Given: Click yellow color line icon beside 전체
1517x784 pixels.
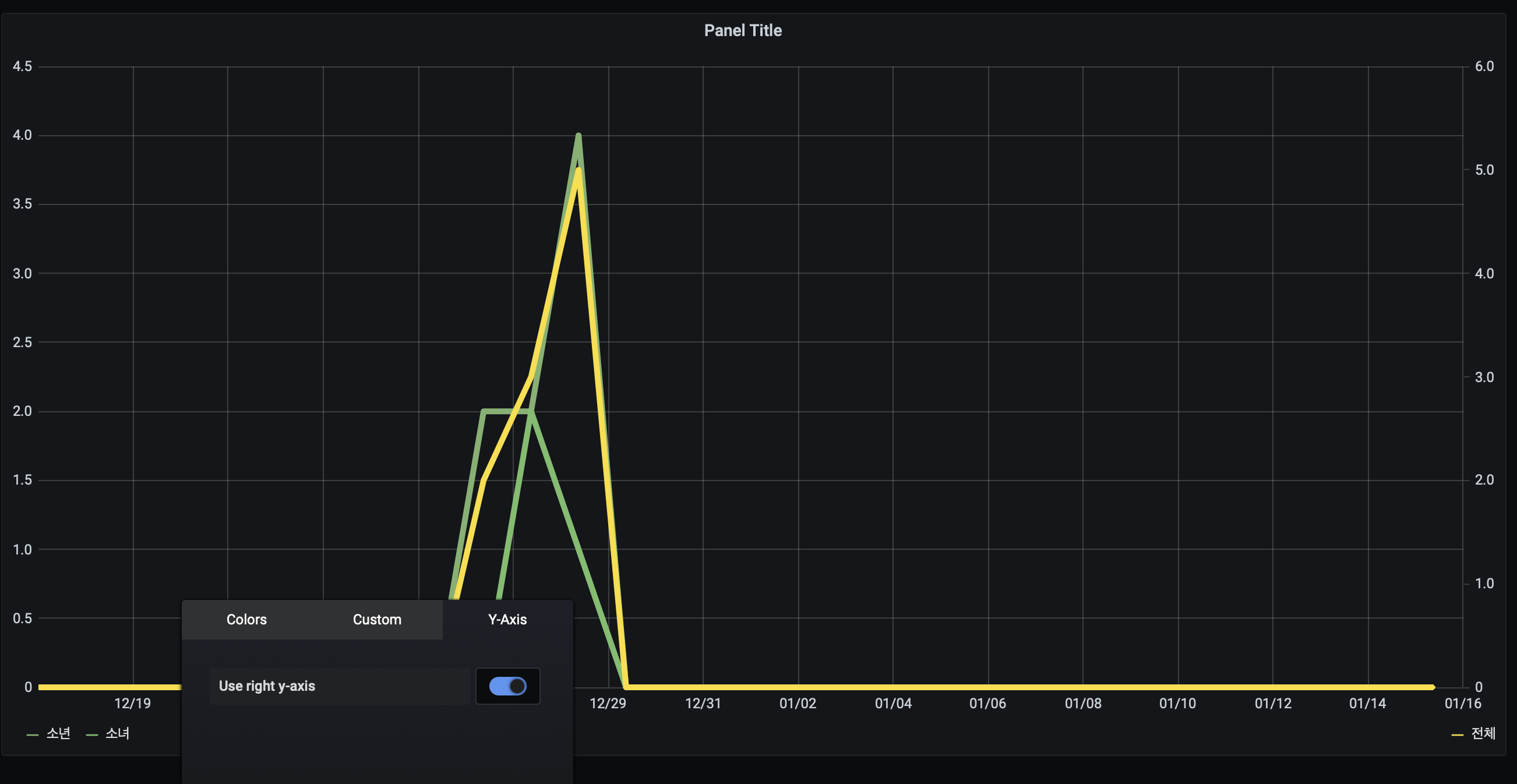Looking at the screenshot, I should [1457, 734].
